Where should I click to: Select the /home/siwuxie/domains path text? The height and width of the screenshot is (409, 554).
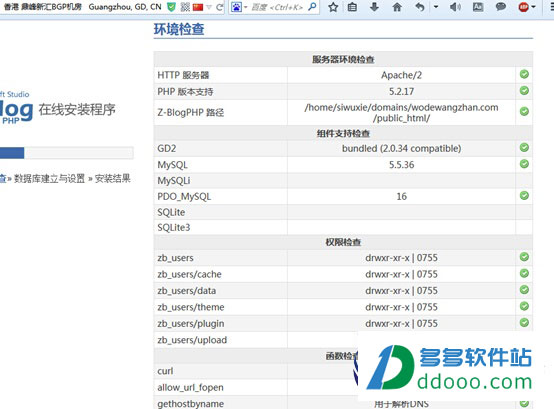(x=401, y=112)
